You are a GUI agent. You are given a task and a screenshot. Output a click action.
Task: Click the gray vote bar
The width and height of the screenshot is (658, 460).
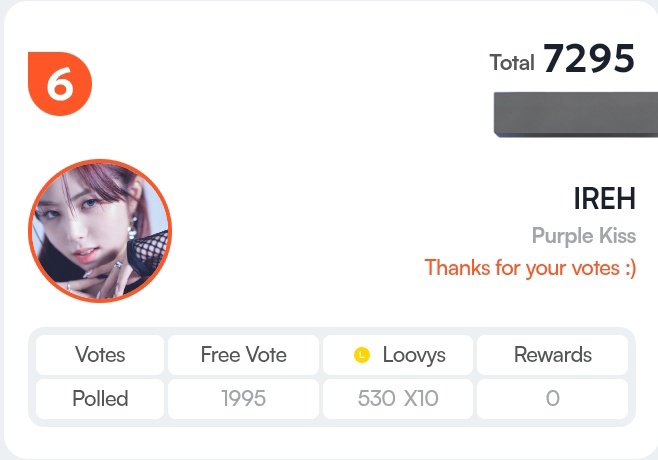pyautogui.click(x=576, y=114)
